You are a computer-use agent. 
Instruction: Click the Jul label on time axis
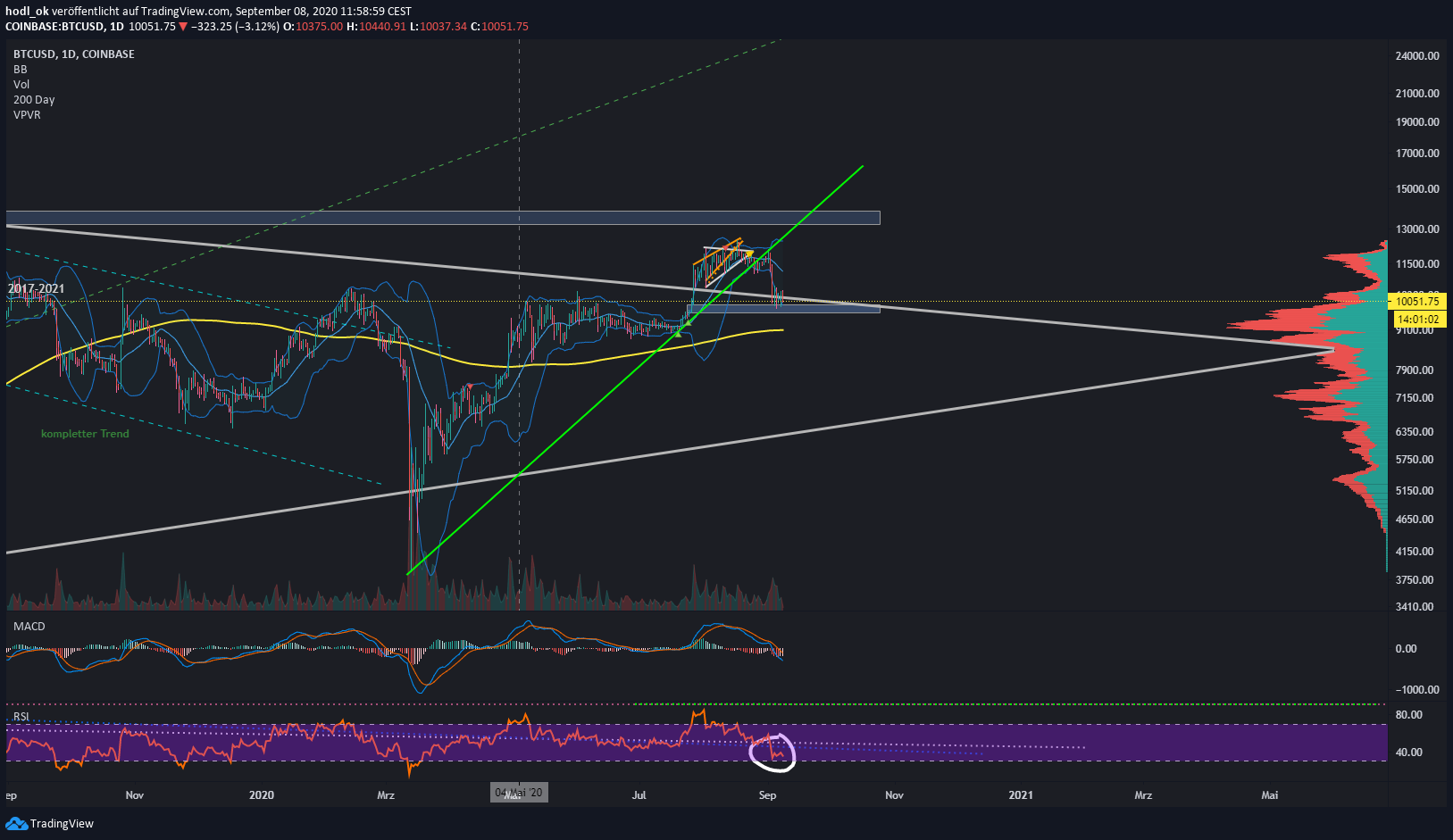click(x=639, y=795)
